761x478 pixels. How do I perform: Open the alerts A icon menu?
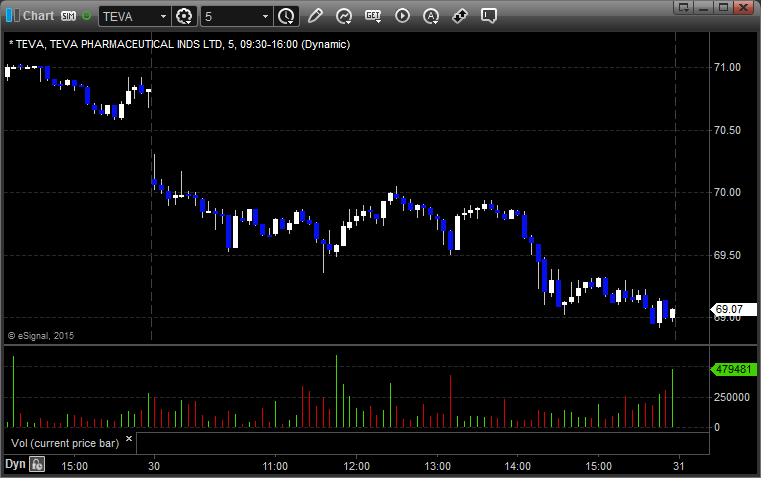[x=431, y=16]
